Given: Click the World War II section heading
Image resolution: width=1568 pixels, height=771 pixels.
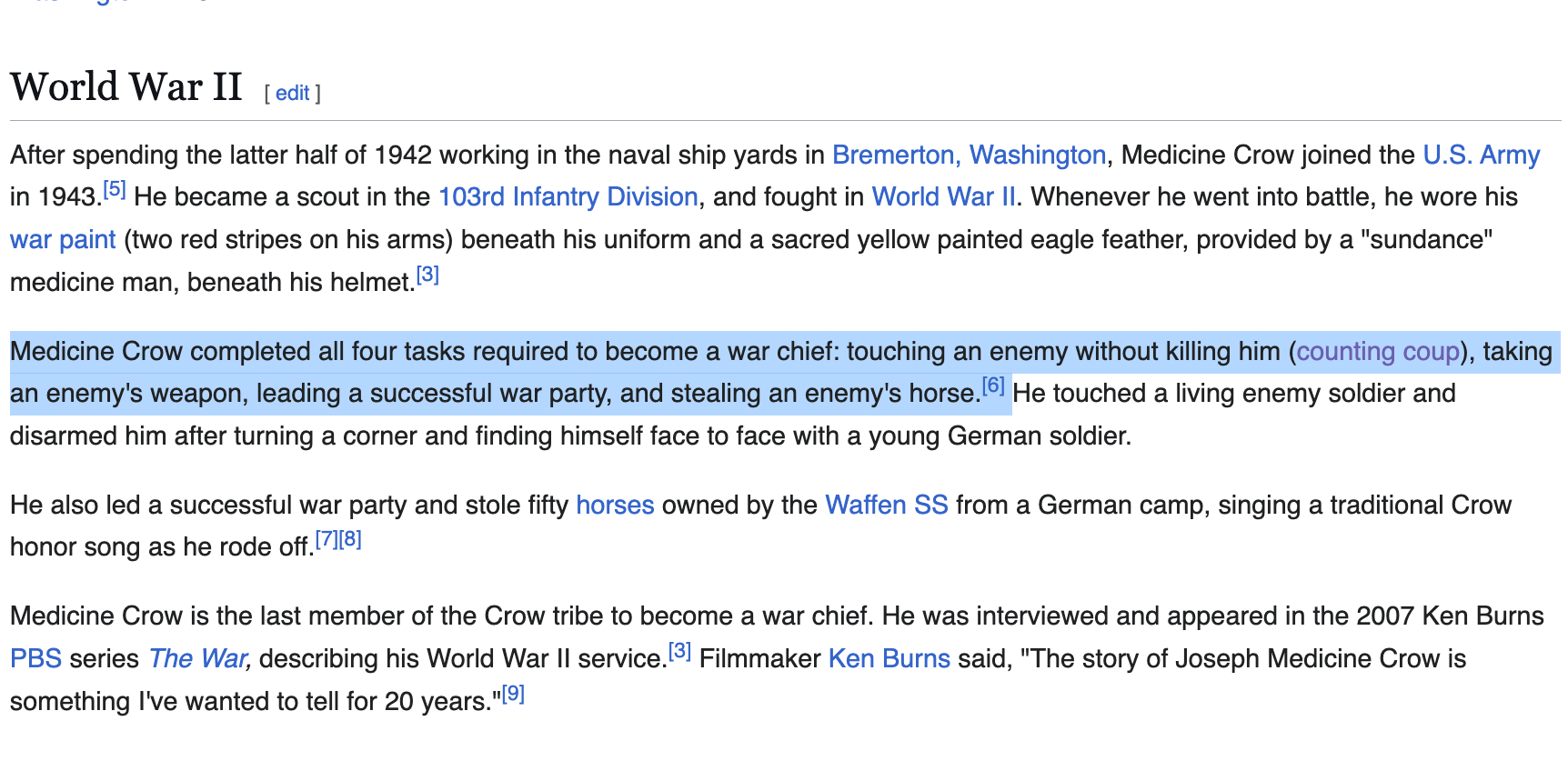Looking at the screenshot, I should (126, 87).
